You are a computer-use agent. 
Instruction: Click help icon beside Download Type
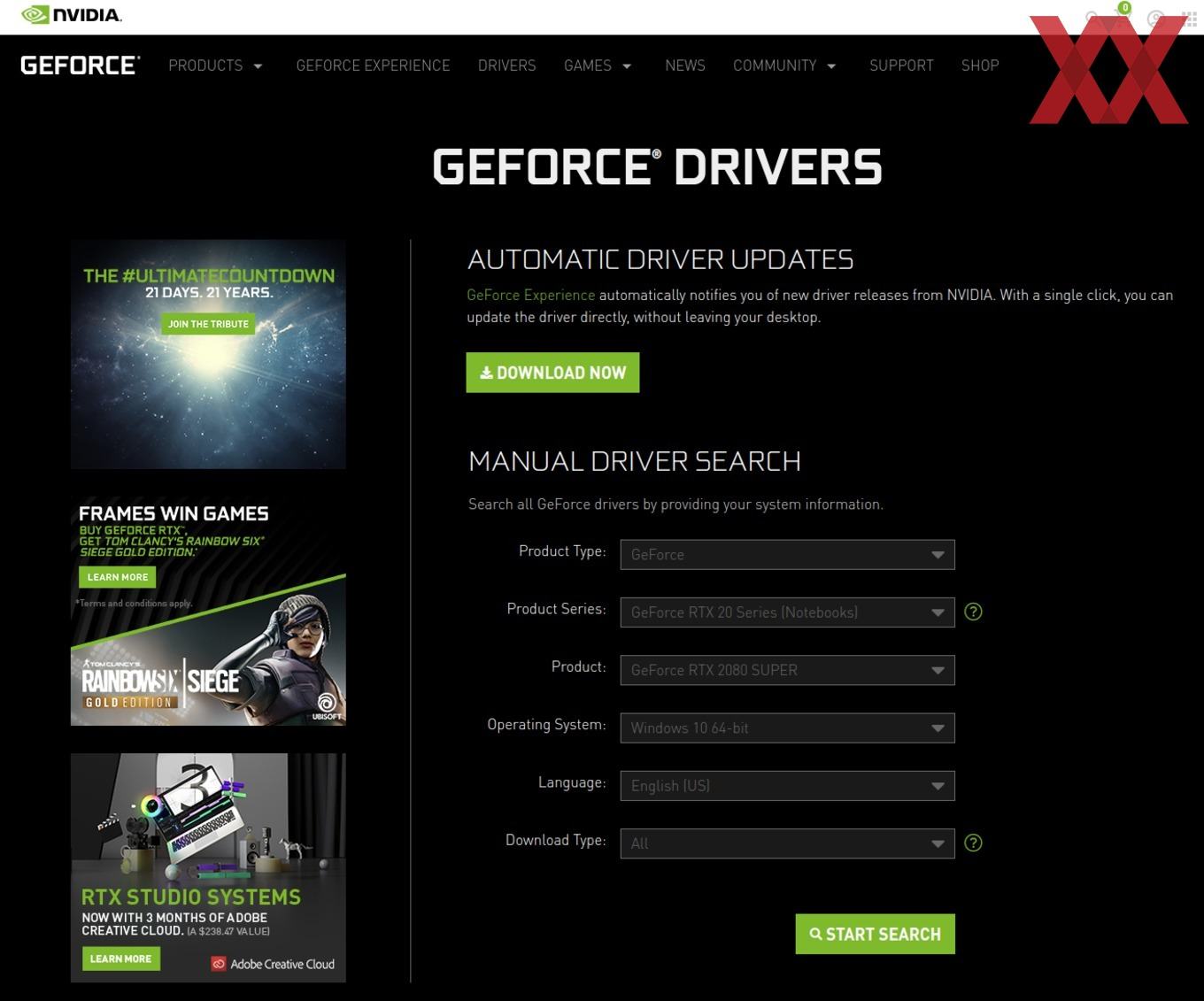pos(973,843)
